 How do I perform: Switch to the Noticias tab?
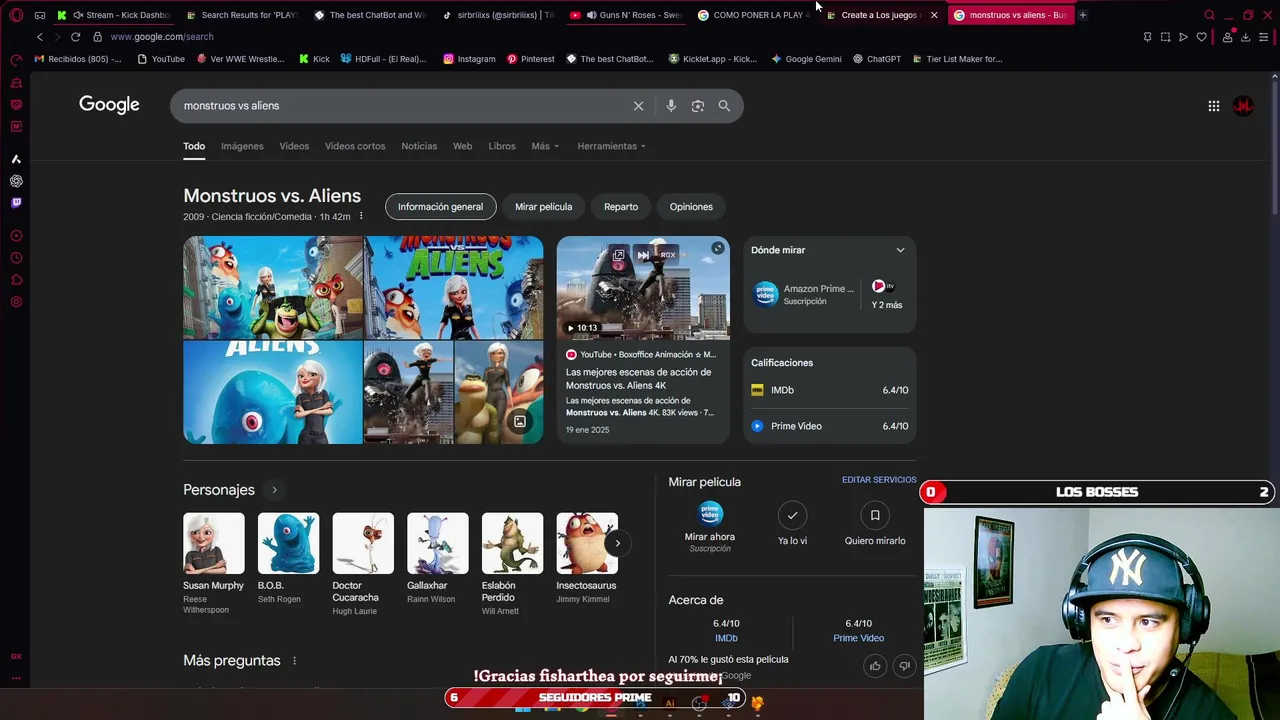coord(419,146)
